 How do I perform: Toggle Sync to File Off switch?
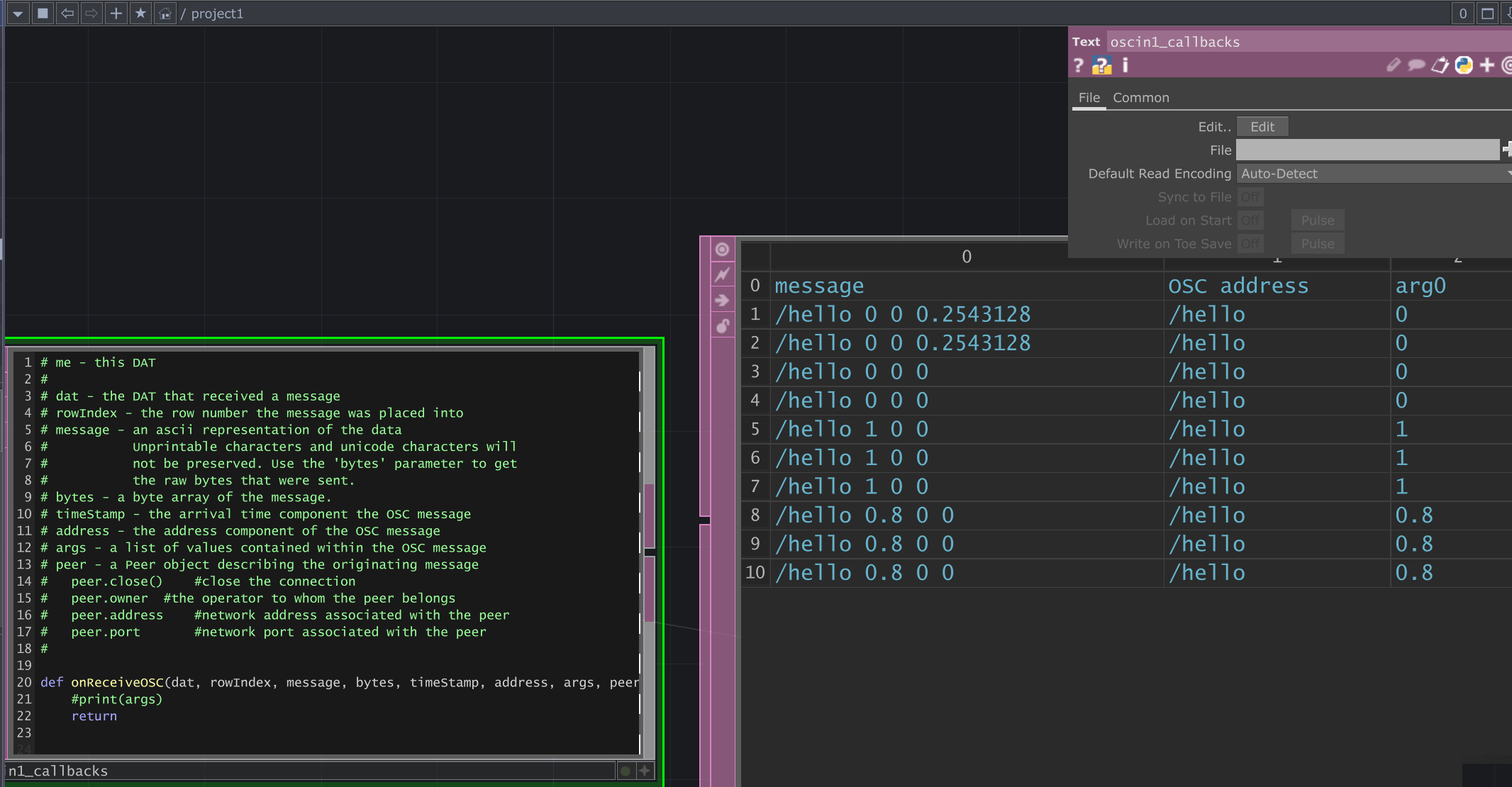coord(1250,197)
